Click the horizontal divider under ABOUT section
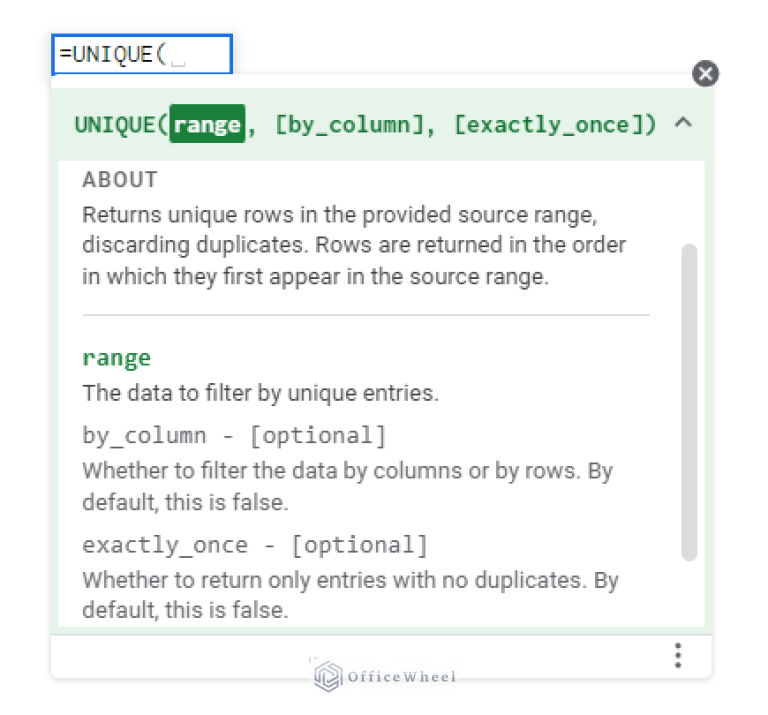768x715 pixels. [x=366, y=315]
